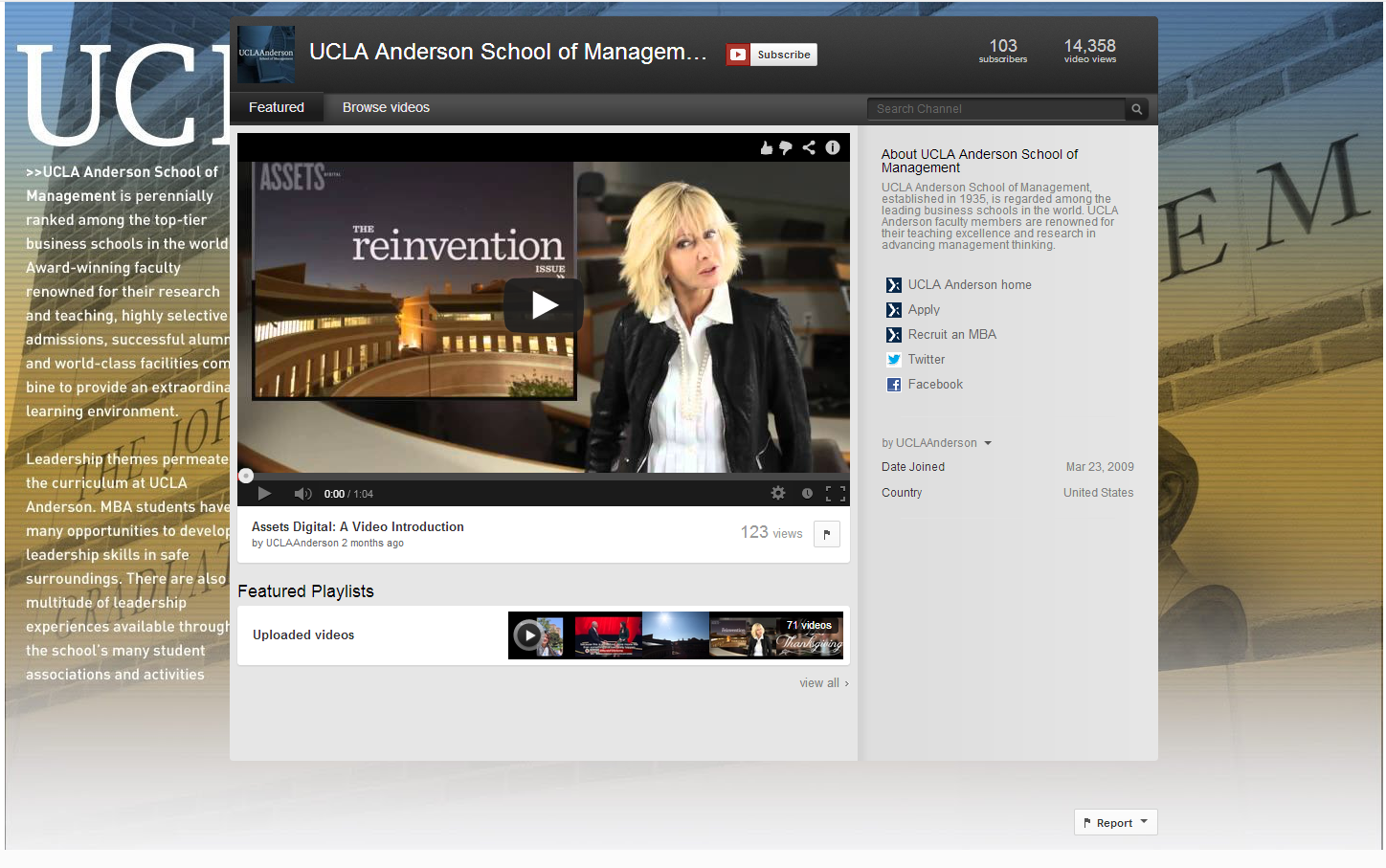The image size is (1386, 868).
Task: Open the Report dropdown menu
Action: coord(1115,822)
